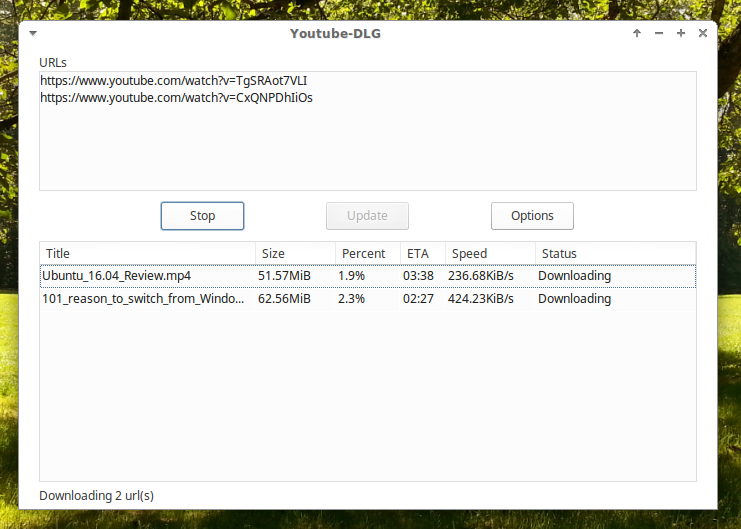Viewport: 741px width, 529px height.
Task: Click the Status column header
Action: (615, 253)
